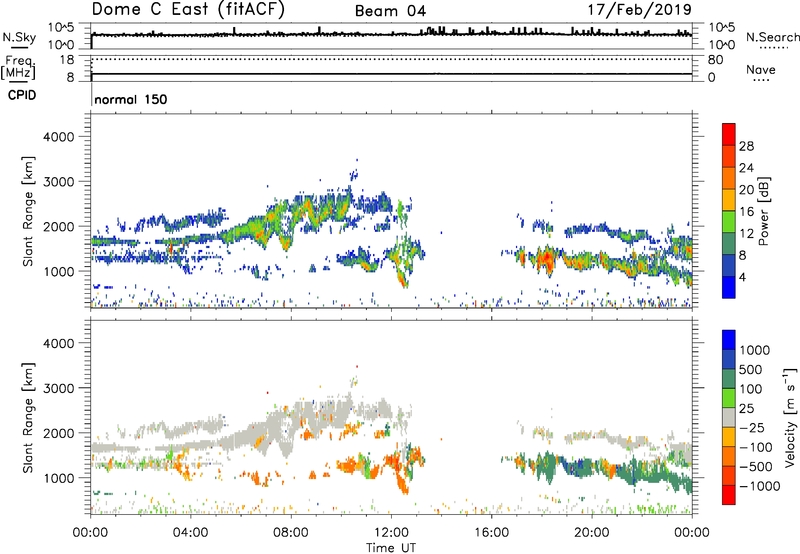Screen dimensions: 800x554
Task: Click the '28' label on the power colorbar
Action: [746, 146]
